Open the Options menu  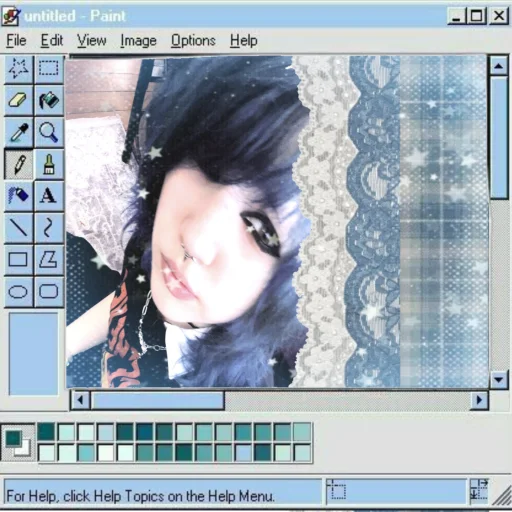point(193,41)
